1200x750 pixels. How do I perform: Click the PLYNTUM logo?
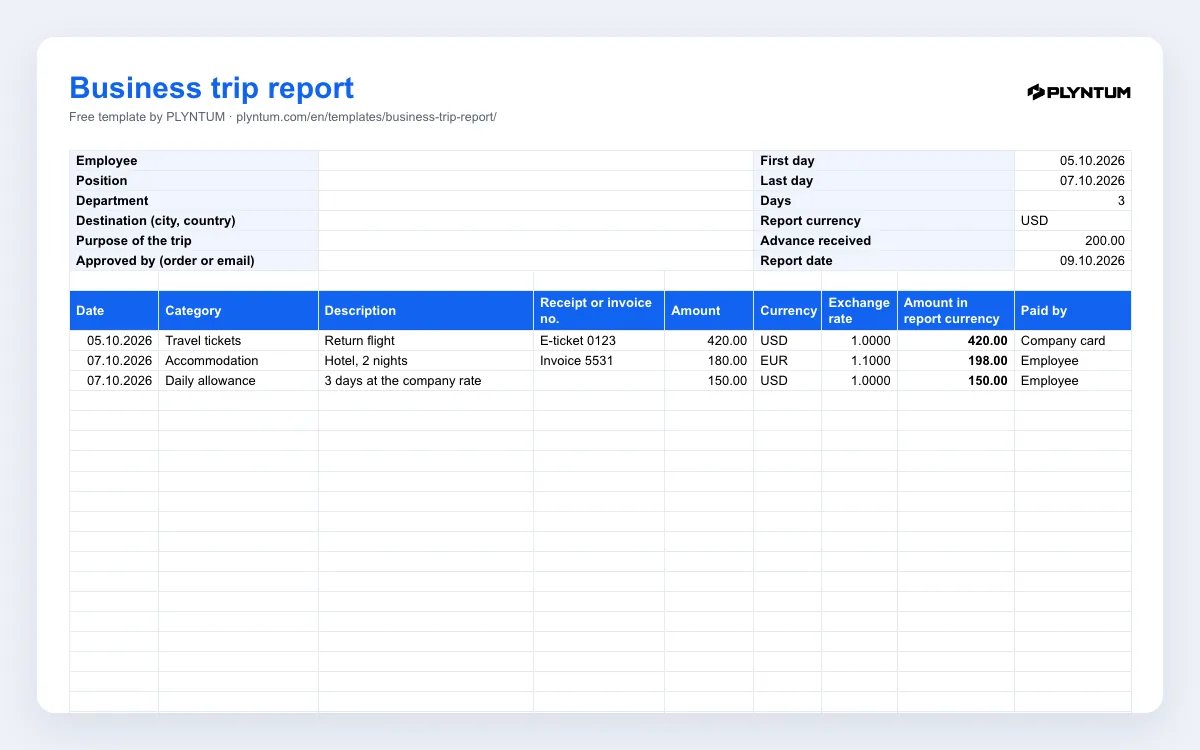pyautogui.click(x=1079, y=92)
